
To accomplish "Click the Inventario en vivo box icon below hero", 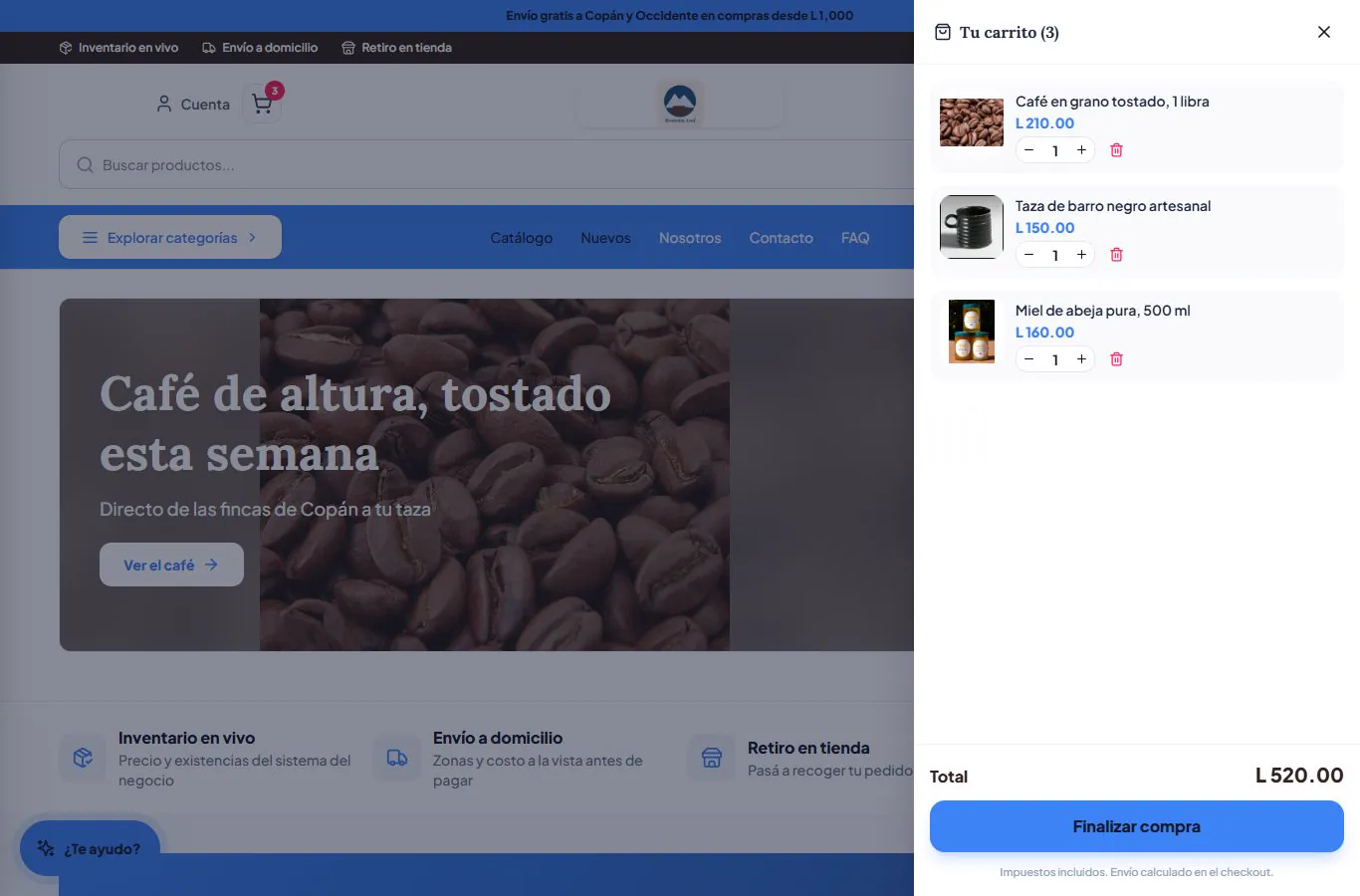I will point(83,758).
